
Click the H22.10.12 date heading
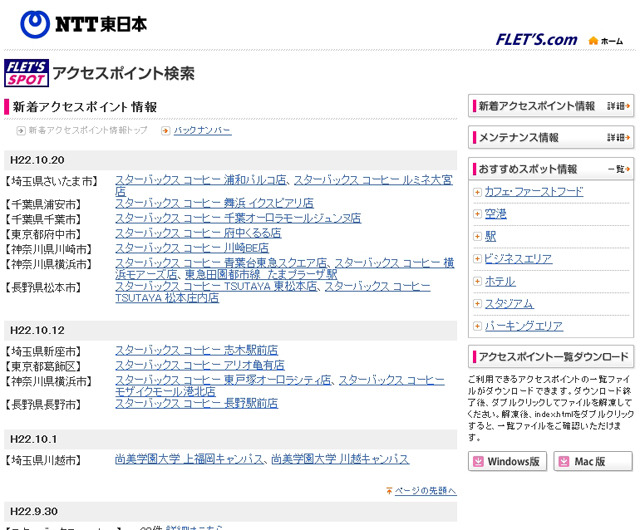pos(37,330)
